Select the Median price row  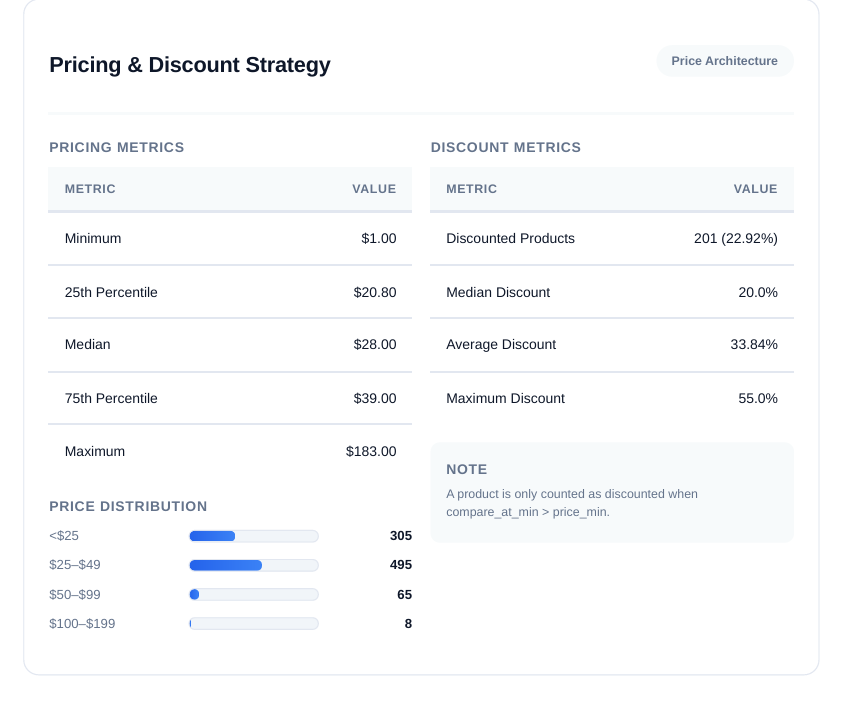tap(230, 345)
